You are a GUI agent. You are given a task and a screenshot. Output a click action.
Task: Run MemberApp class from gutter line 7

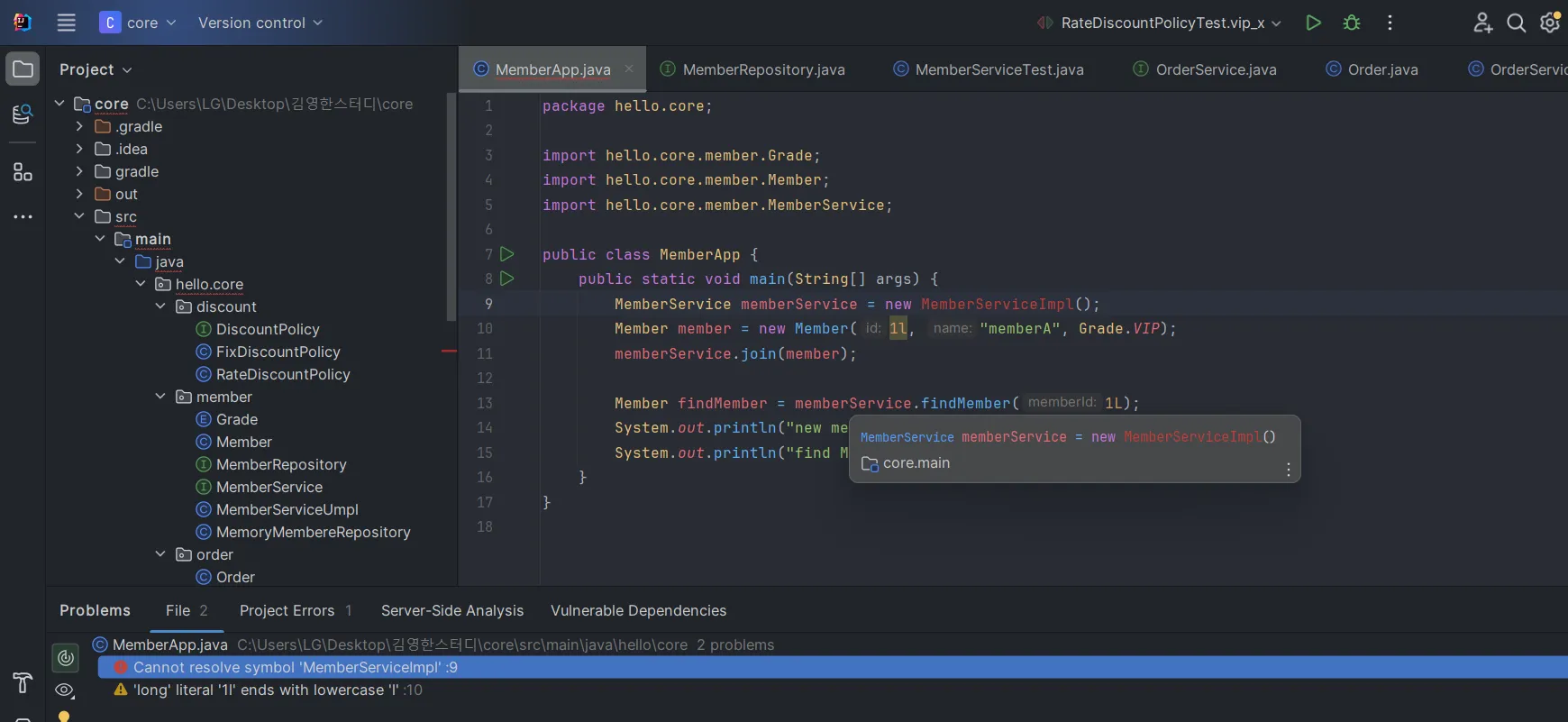[507, 254]
